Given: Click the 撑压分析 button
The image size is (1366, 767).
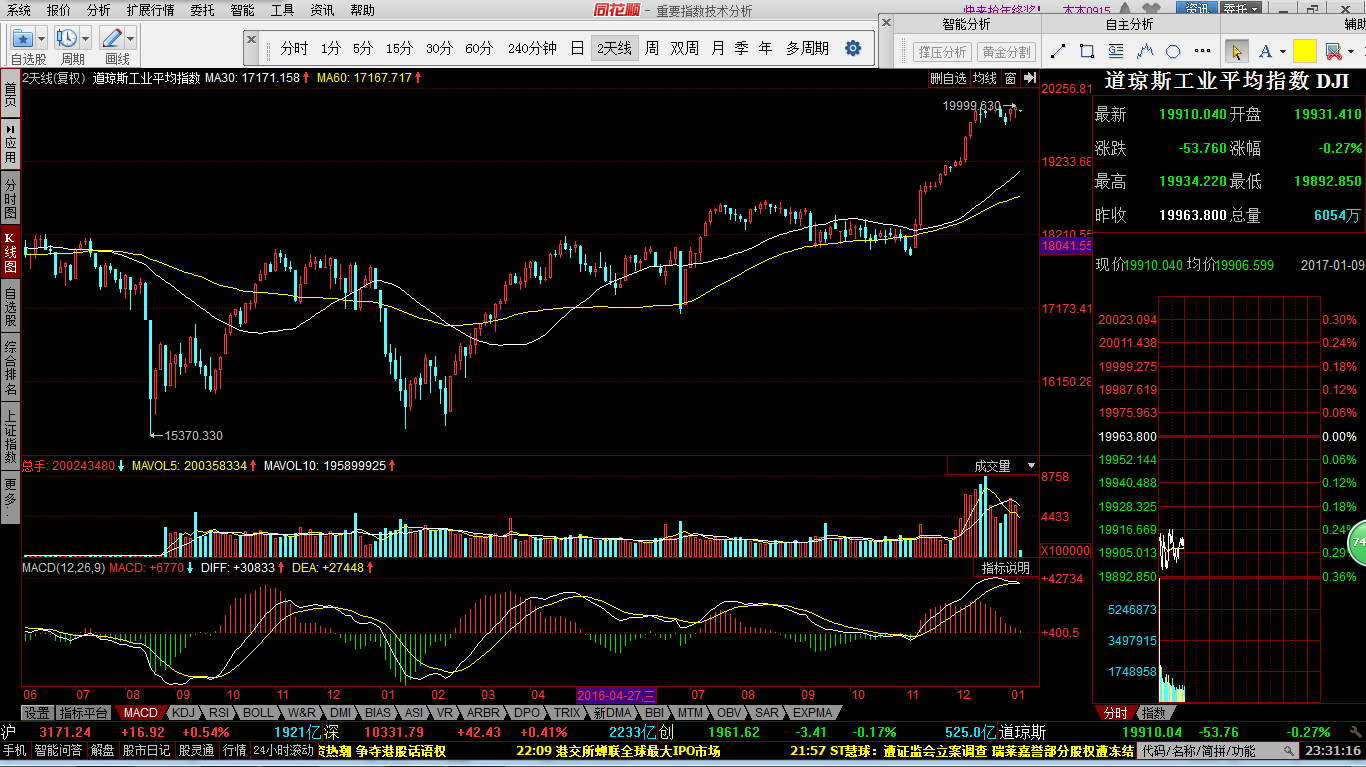Looking at the screenshot, I should pos(942,52).
